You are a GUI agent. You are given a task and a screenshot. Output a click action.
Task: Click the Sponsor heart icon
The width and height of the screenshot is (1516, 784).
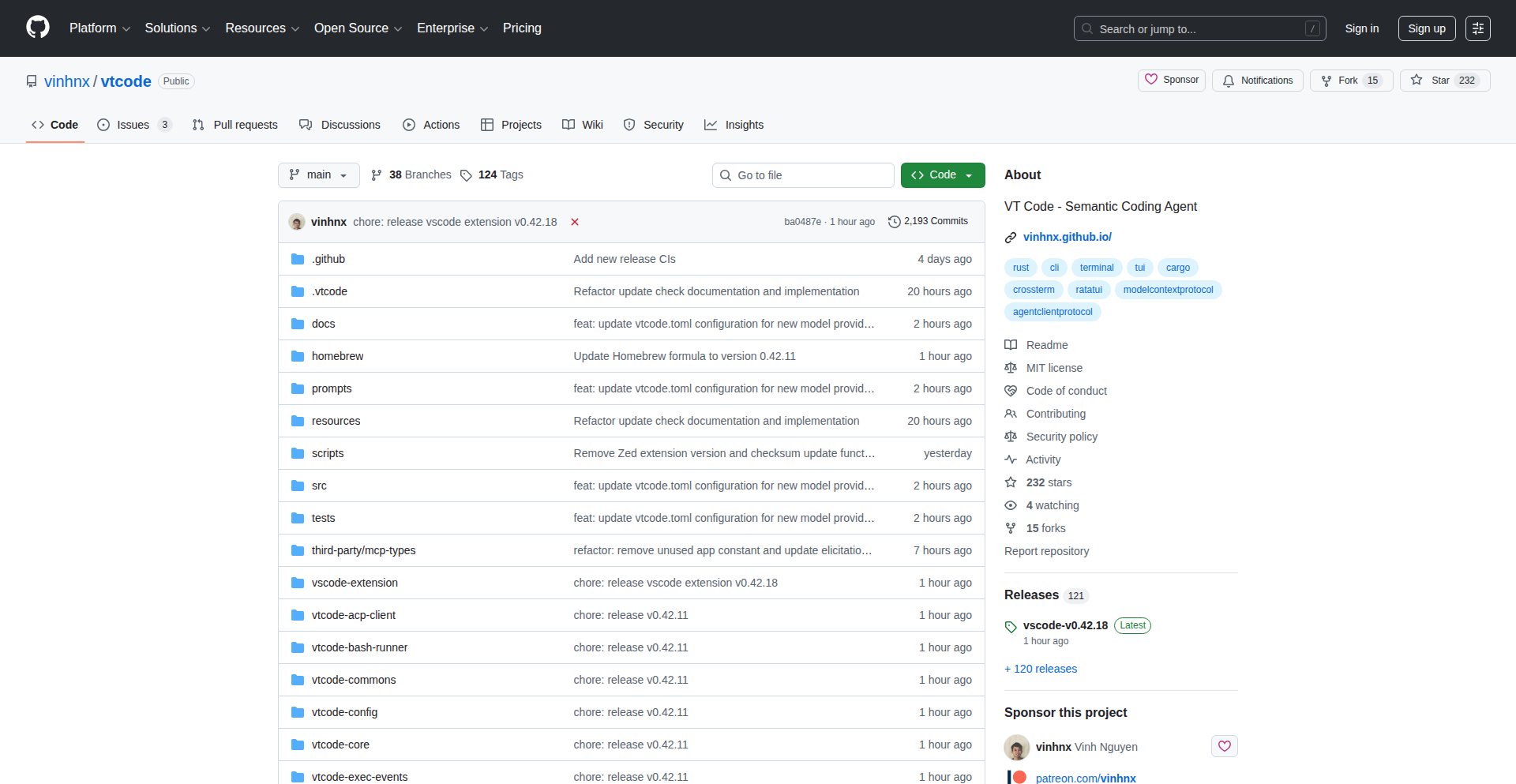click(1153, 80)
